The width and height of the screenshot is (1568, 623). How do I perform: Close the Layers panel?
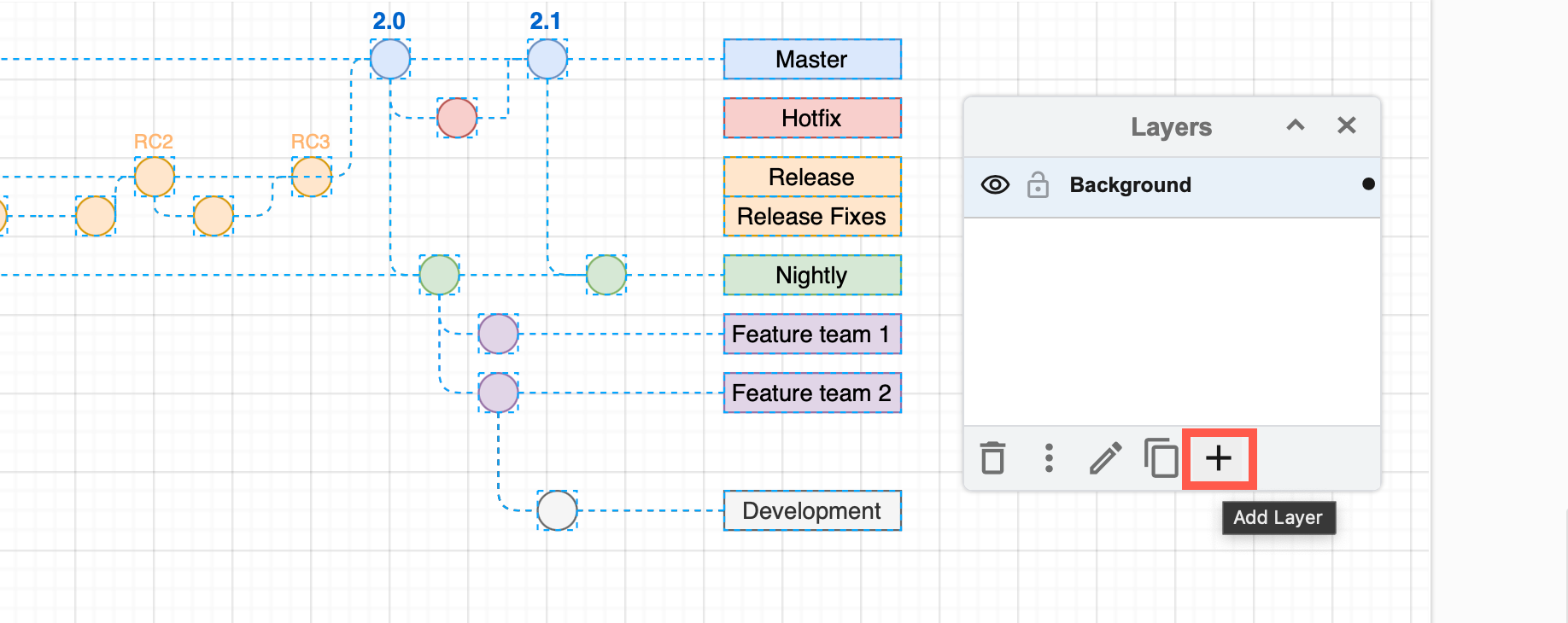tap(1347, 126)
